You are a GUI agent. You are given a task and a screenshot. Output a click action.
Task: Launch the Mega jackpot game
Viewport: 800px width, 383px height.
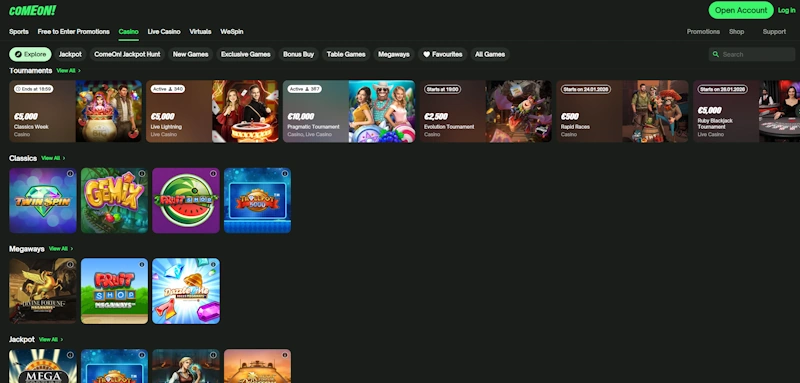43,366
